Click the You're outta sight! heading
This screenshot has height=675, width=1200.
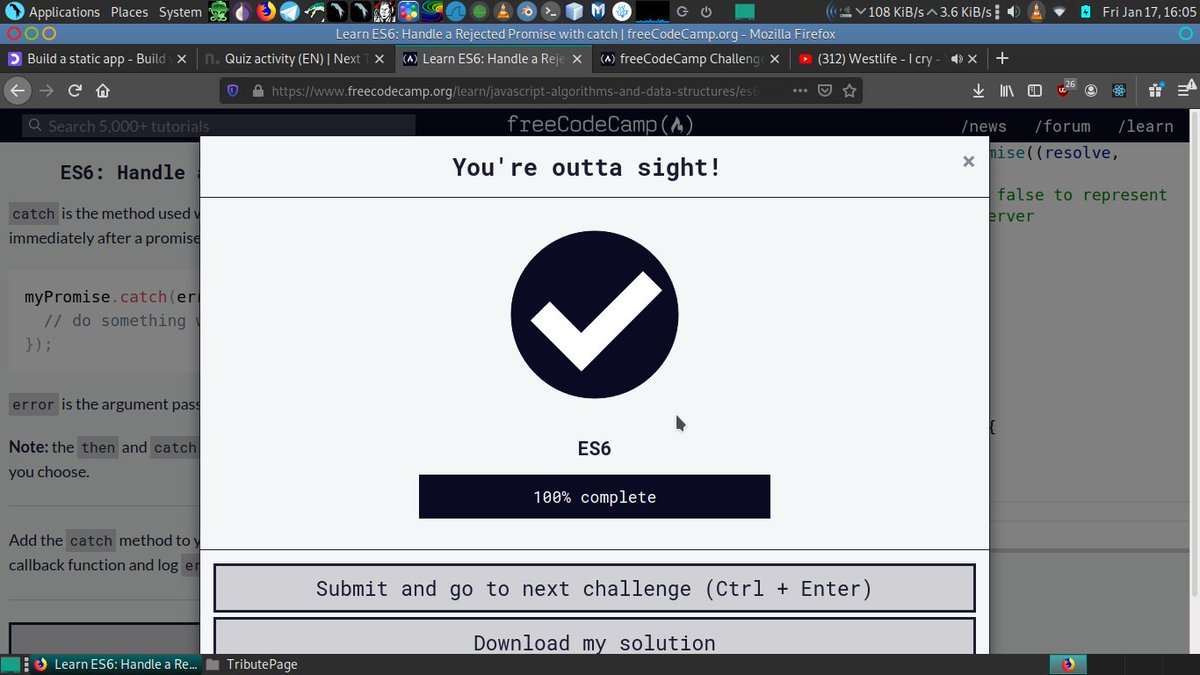586,167
